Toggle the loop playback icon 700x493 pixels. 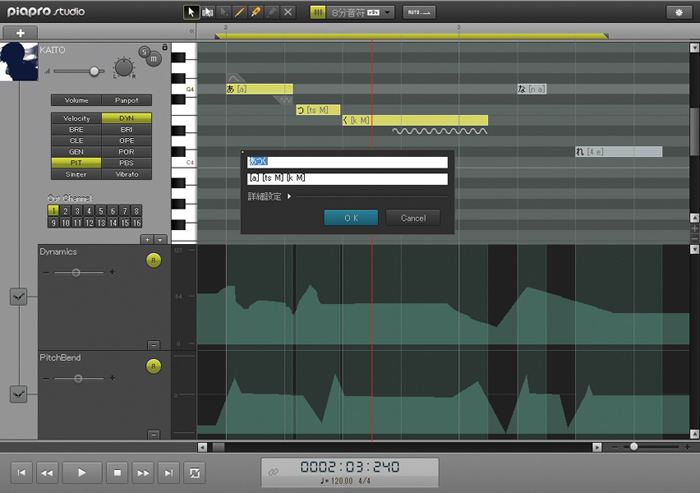193,472
